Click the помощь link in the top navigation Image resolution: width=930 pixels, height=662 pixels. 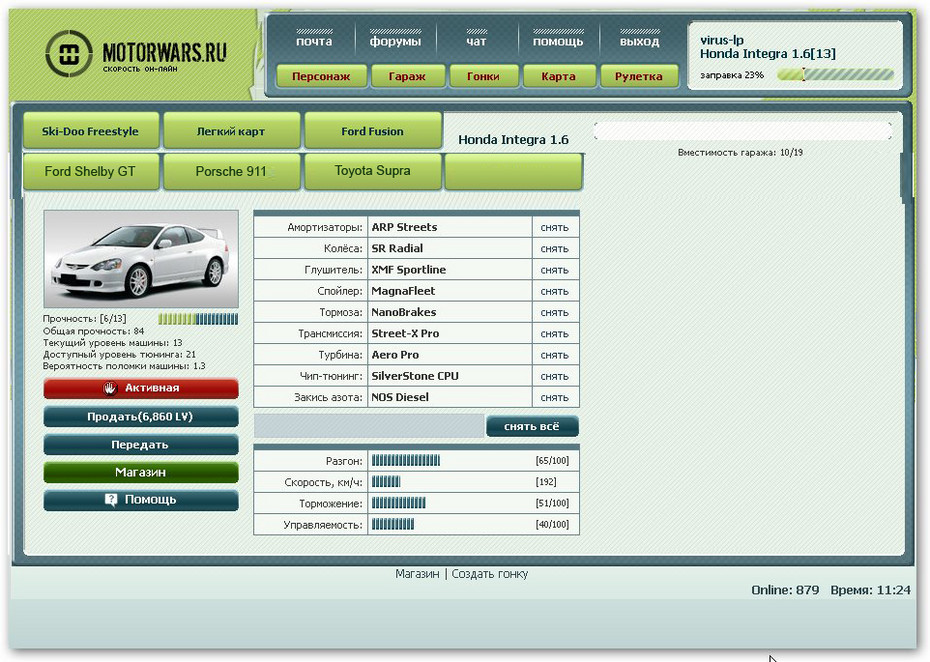pyautogui.click(x=558, y=42)
